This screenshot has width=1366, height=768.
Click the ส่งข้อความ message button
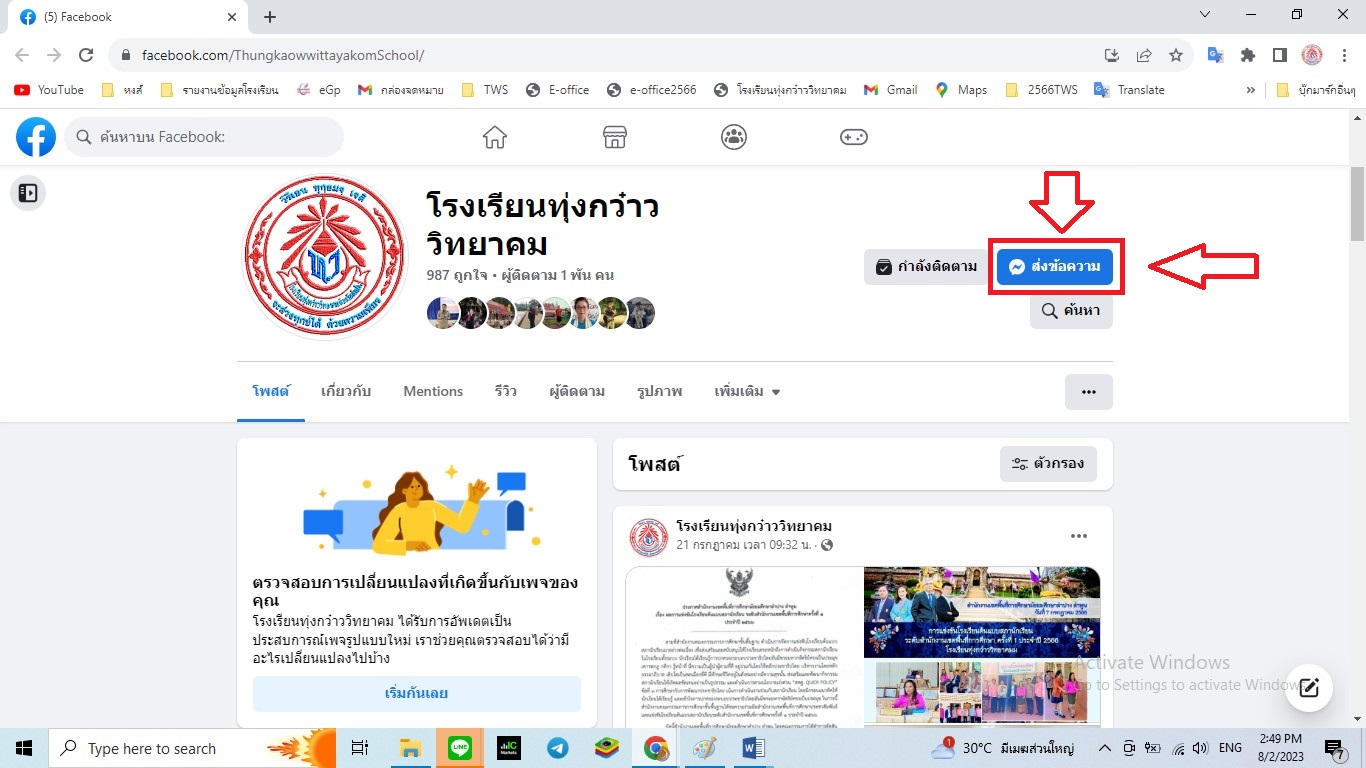[1055, 267]
